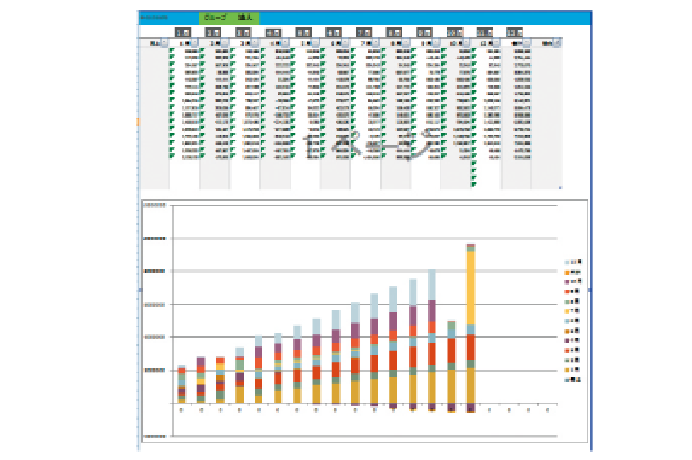
Task: Select the tall yellow segment of the highest bar
Action: pyautogui.click(x=469, y=290)
